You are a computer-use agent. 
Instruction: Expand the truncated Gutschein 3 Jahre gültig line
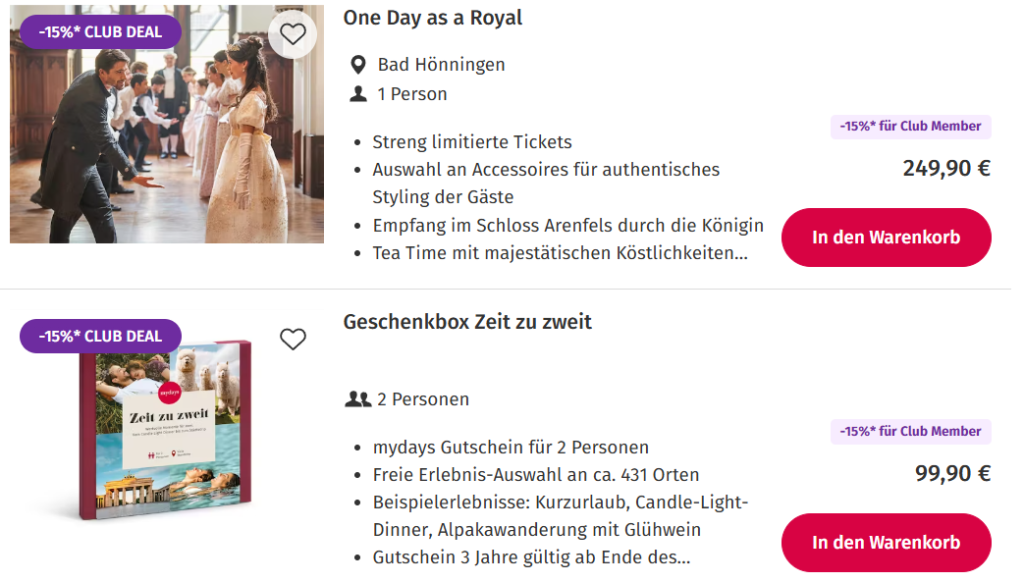pyautogui.click(x=531, y=557)
